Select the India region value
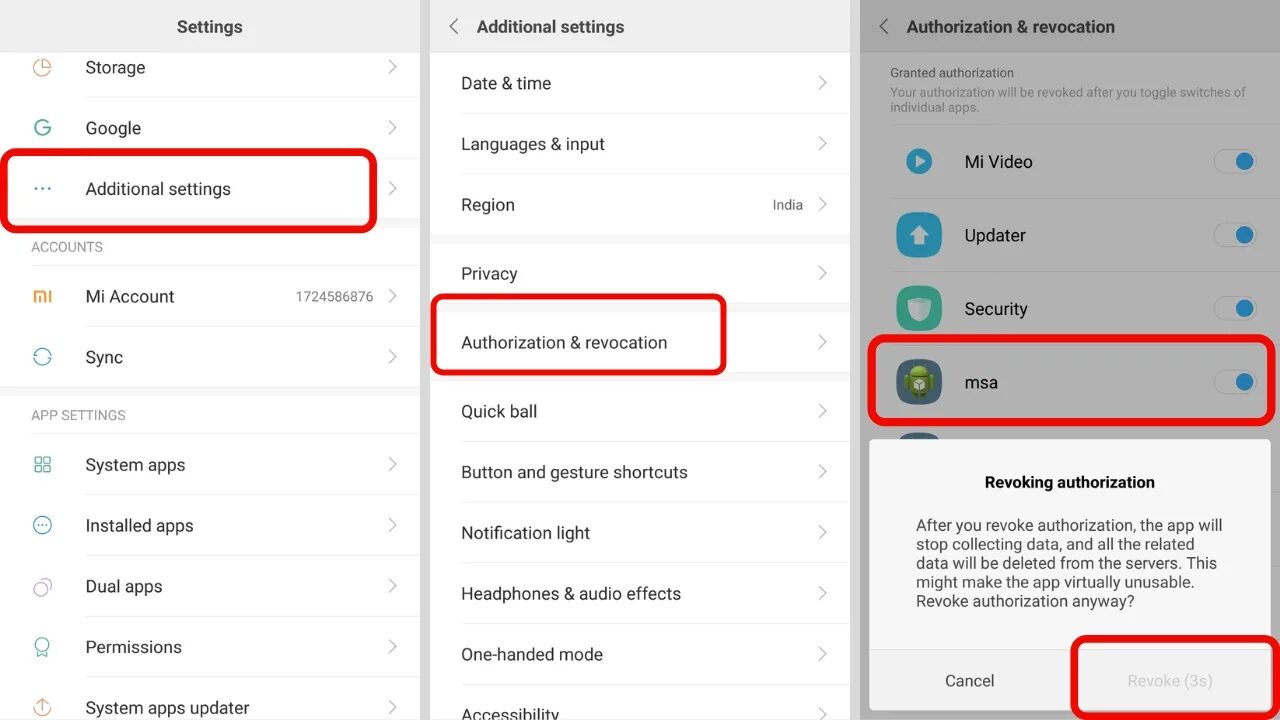This screenshot has height=720, width=1280. coord(787,205)
